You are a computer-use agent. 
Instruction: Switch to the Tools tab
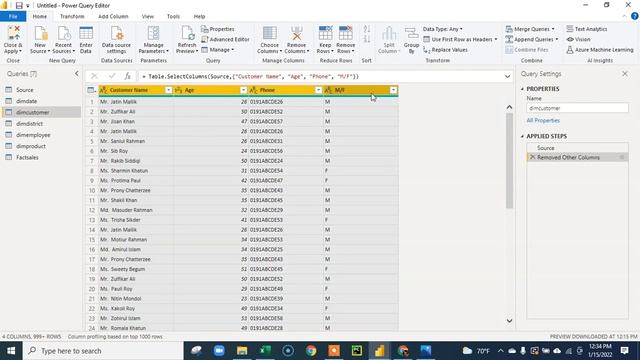(173, 16)
